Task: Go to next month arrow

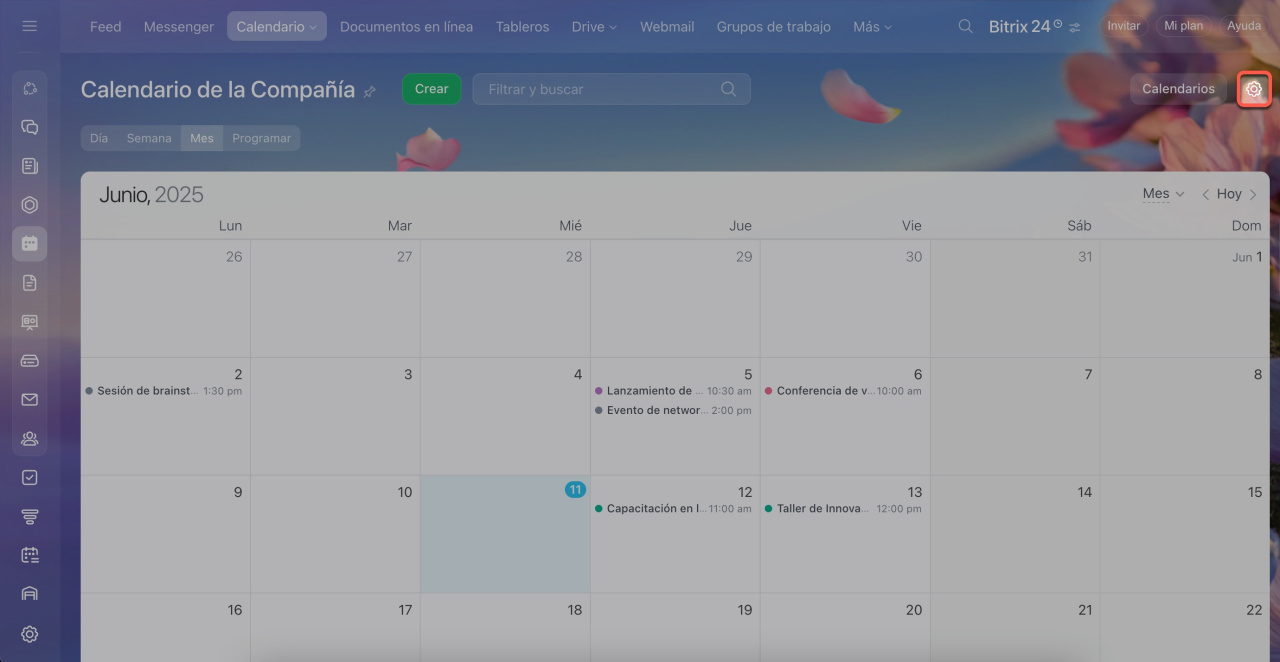Action: pyautogui.click(x=1253, y=194)
